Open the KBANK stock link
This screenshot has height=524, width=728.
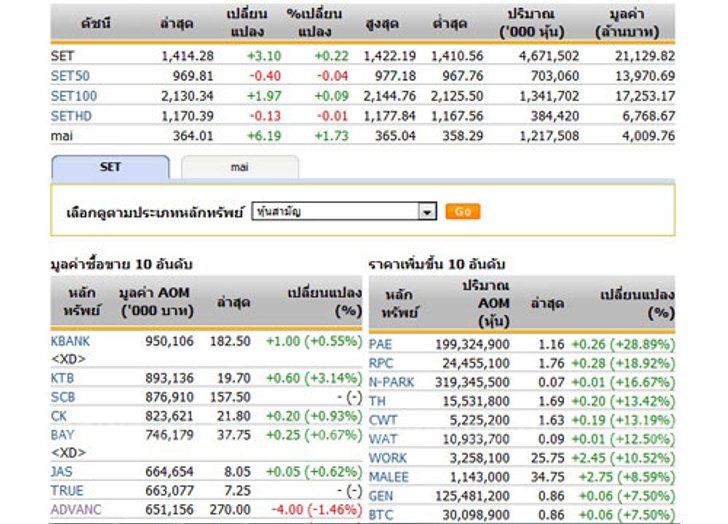(70, 341)
